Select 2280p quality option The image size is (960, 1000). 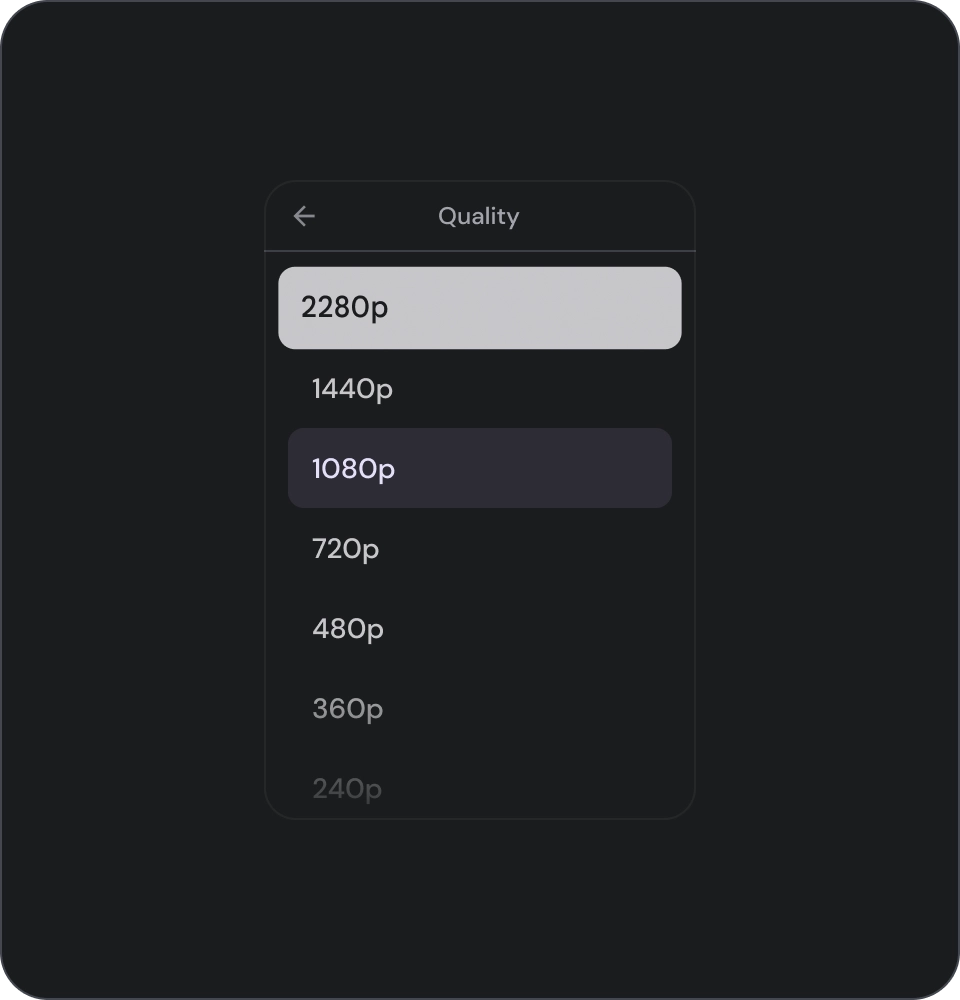pyautogui.click(x=480, y=308)
